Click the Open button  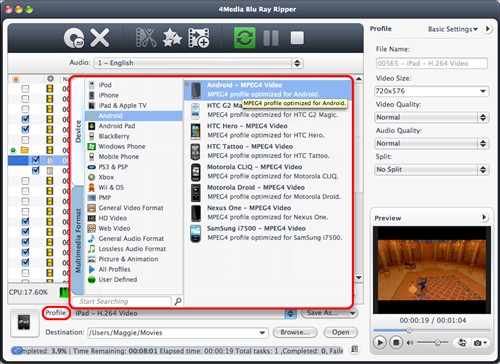coord(340,332)
